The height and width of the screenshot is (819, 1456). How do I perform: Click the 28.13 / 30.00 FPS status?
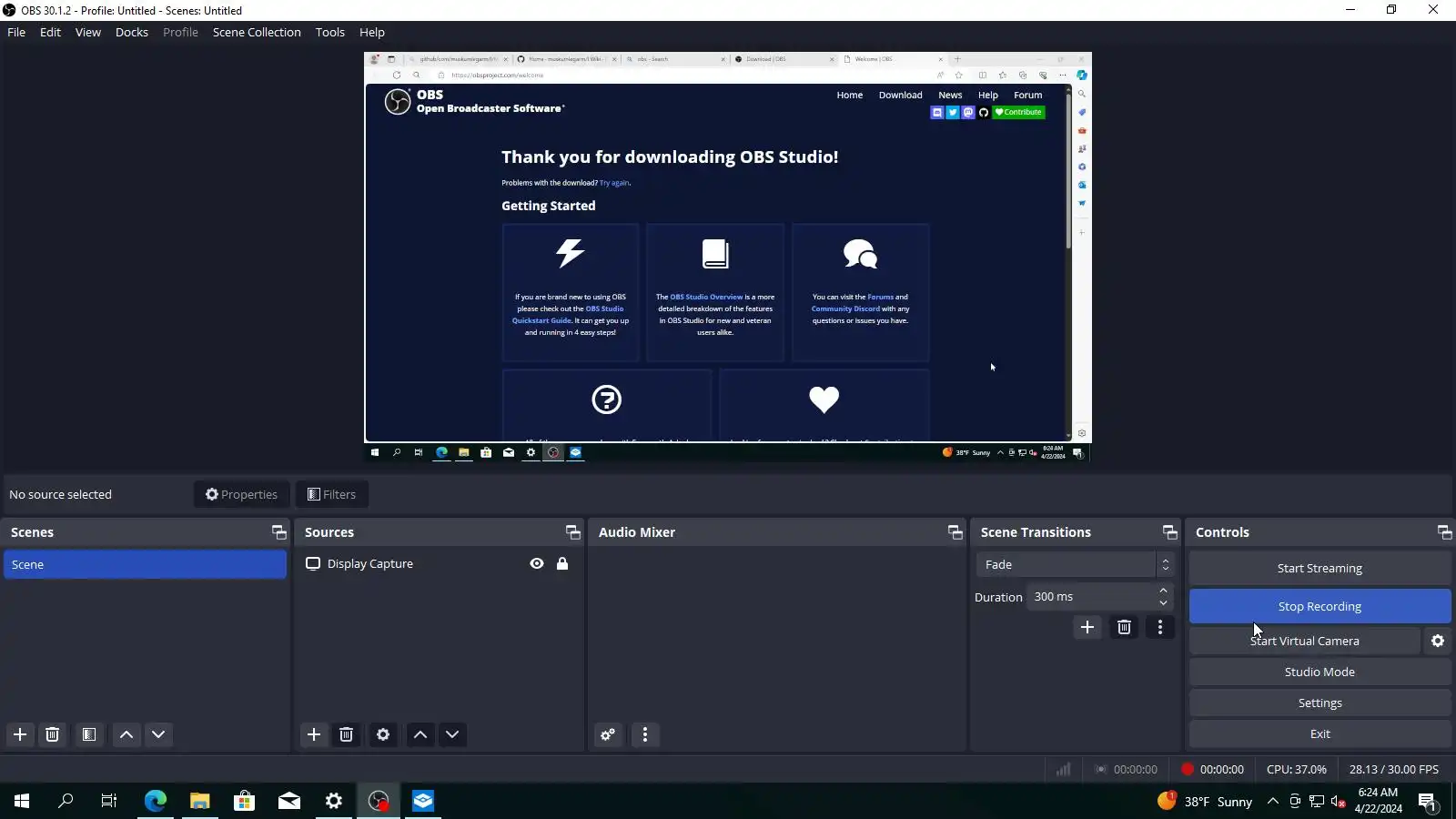1394,770
